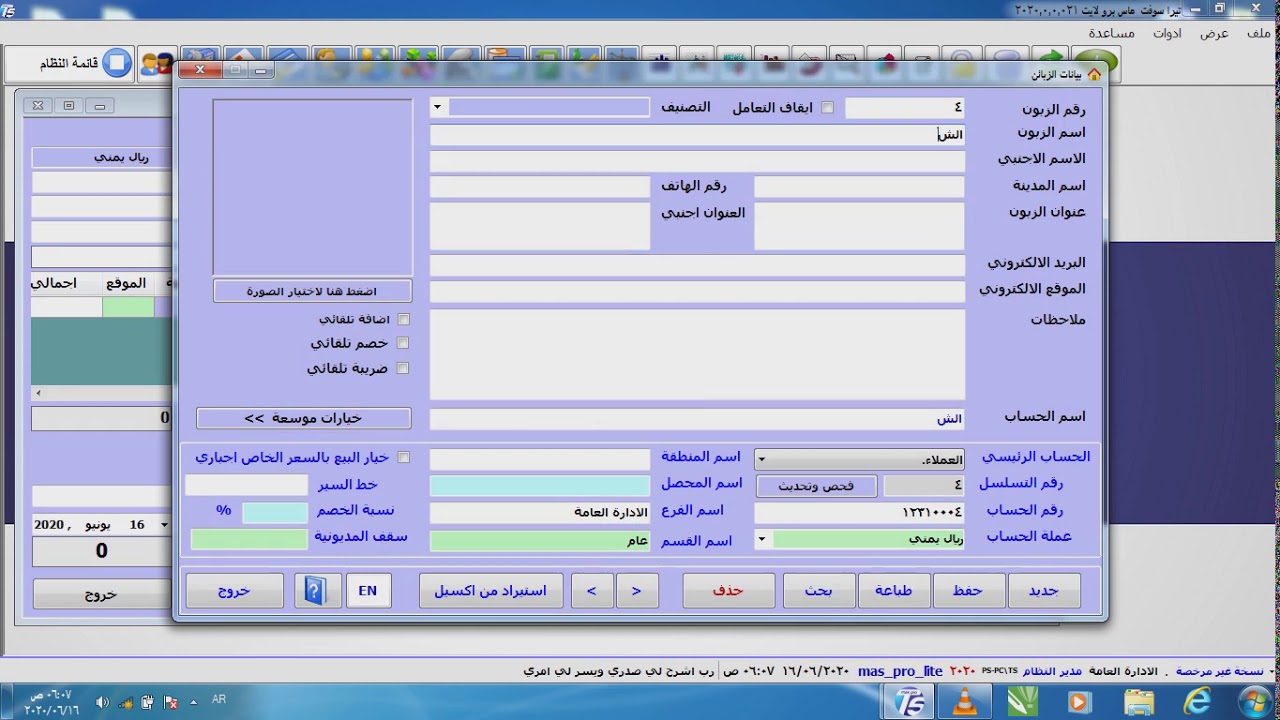Enable ضريبة تلقائي checkbox

pos(403,368)
